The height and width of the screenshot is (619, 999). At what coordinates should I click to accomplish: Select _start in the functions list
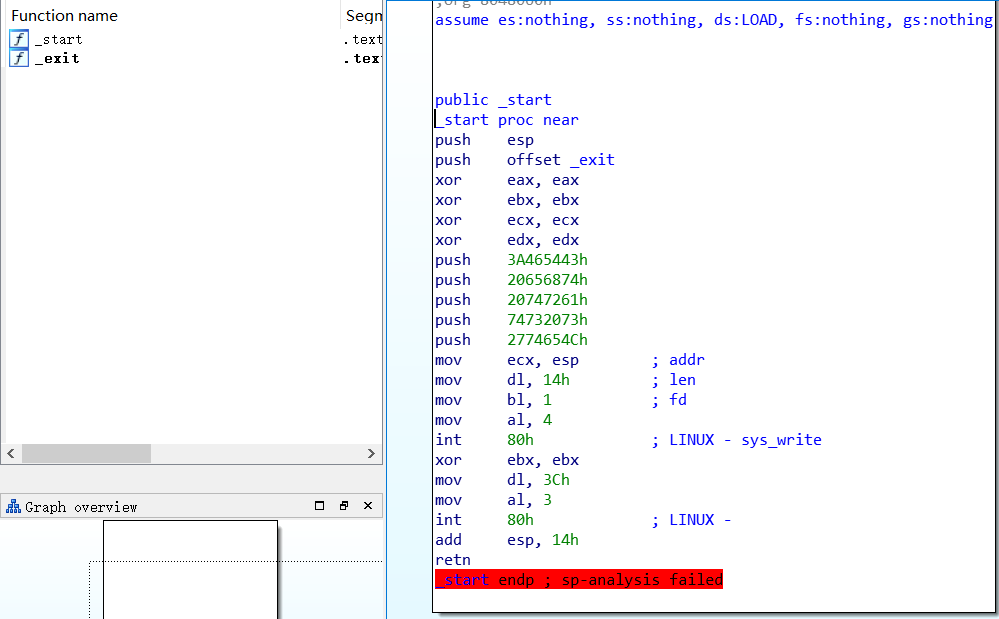pos(59,39)
